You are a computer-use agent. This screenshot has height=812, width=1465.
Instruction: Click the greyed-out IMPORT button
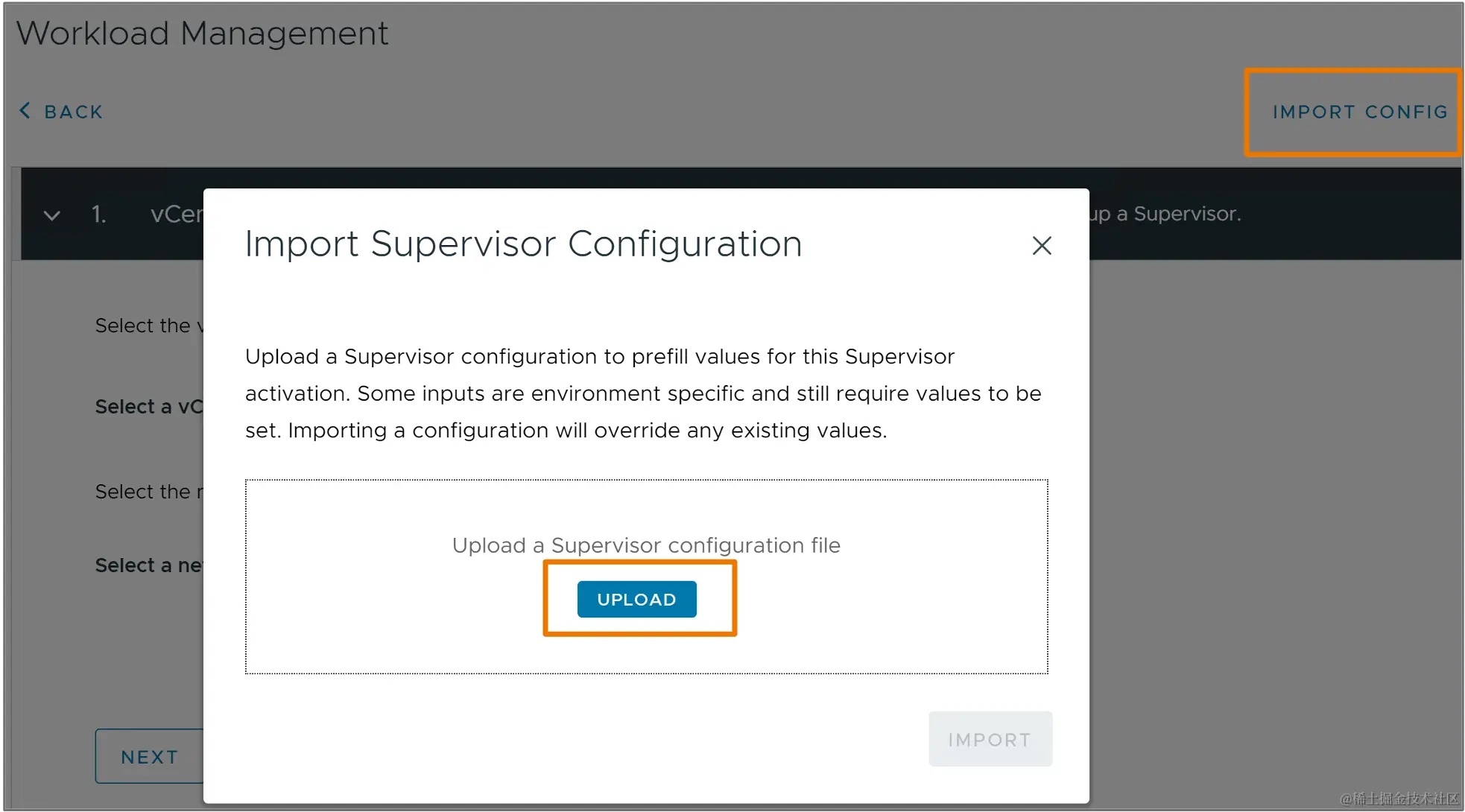click(x=990, y=739)
